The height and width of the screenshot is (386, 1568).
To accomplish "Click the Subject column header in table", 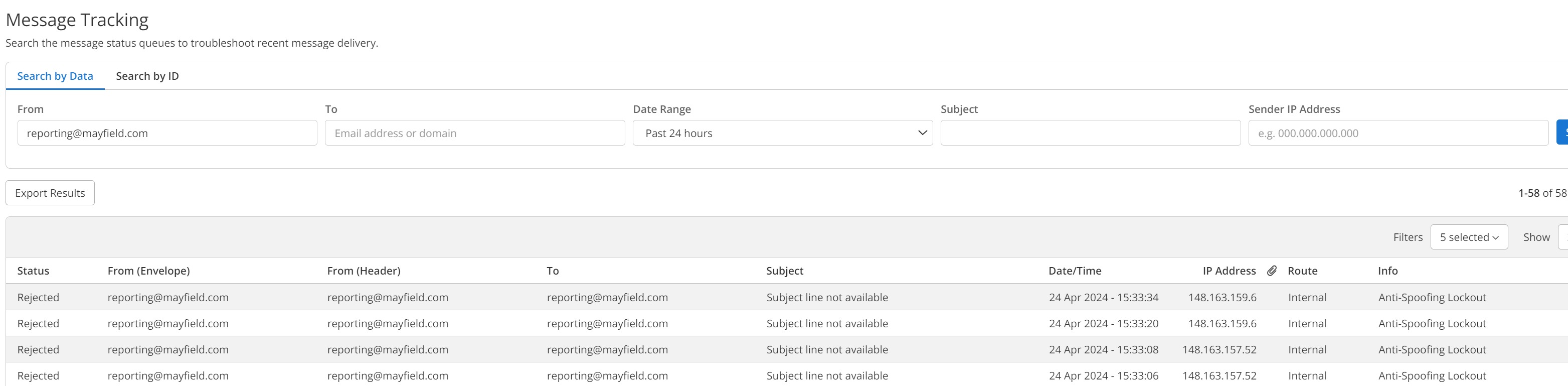I will pos(785,271).
